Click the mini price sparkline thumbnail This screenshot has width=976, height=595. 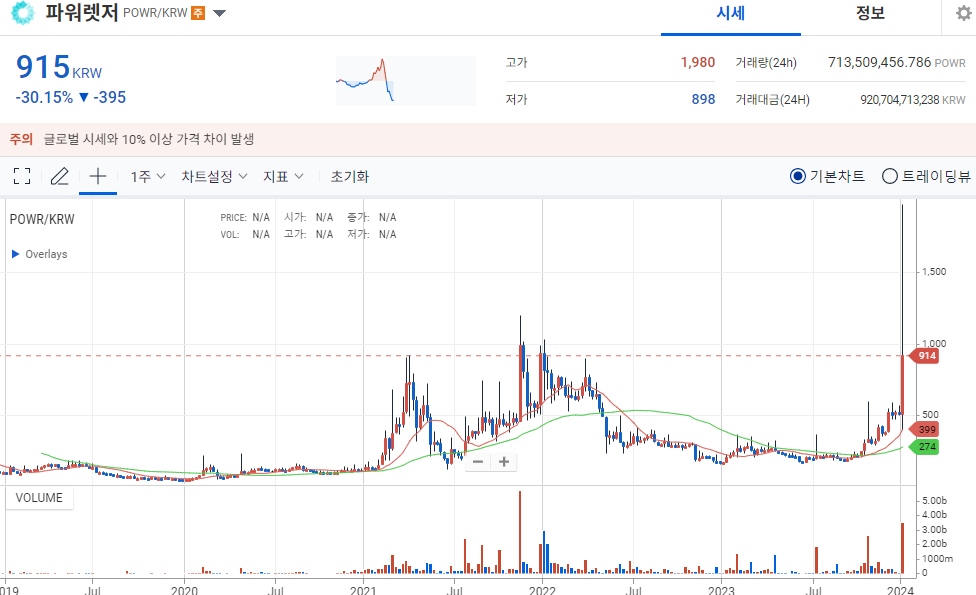pyautogui.click(x=405, y=81)
